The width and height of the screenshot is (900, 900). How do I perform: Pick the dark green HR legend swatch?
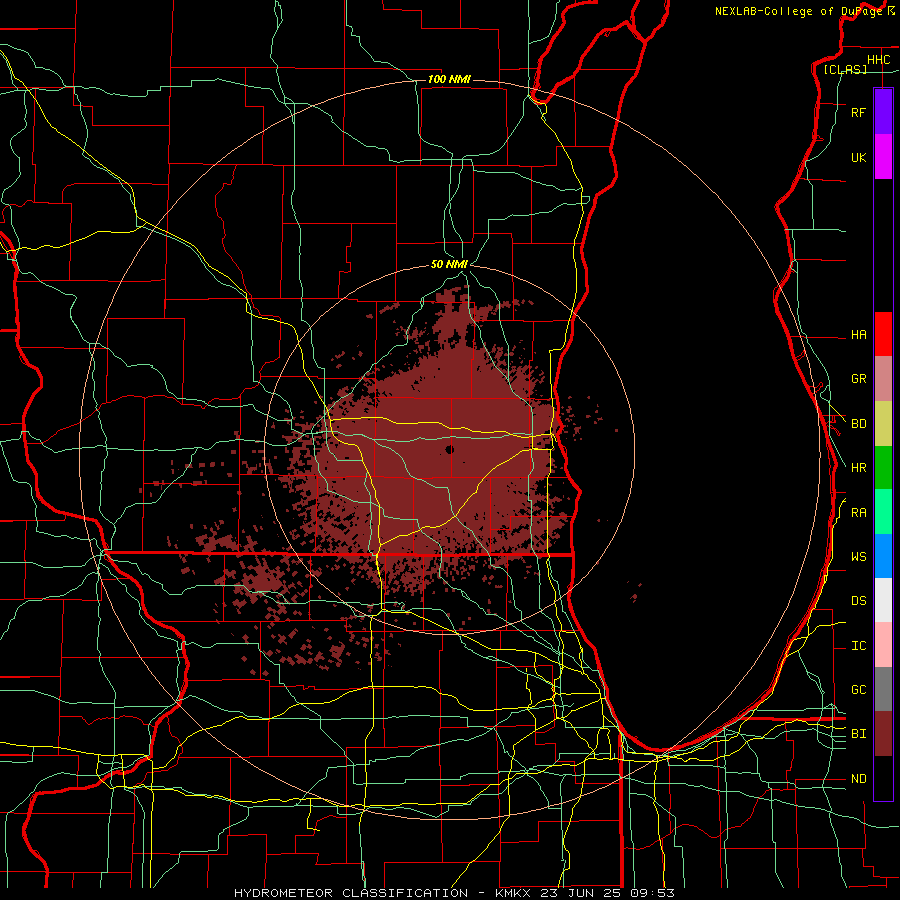883,468
